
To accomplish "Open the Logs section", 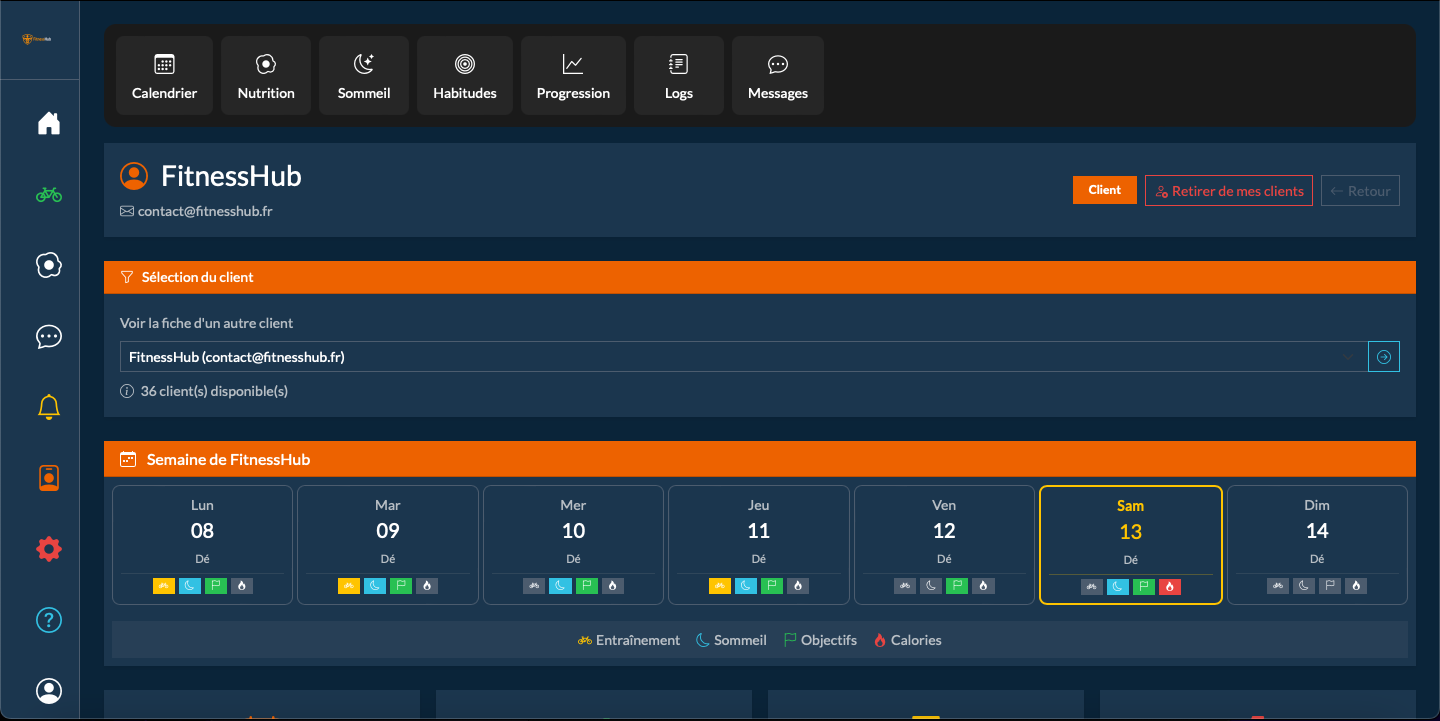I will point(678,75).
